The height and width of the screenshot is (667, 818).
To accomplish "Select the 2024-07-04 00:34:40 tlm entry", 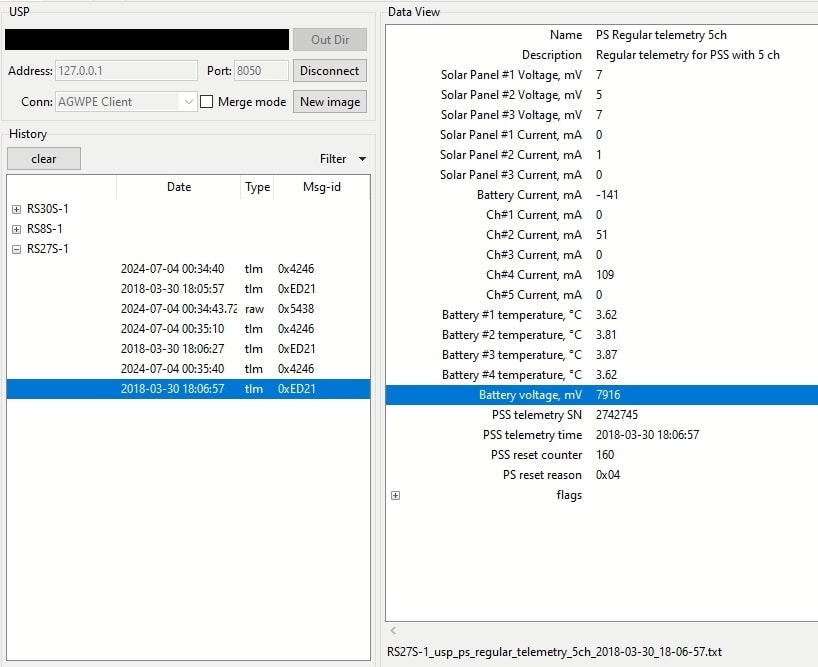I will (x=188, y=269).
